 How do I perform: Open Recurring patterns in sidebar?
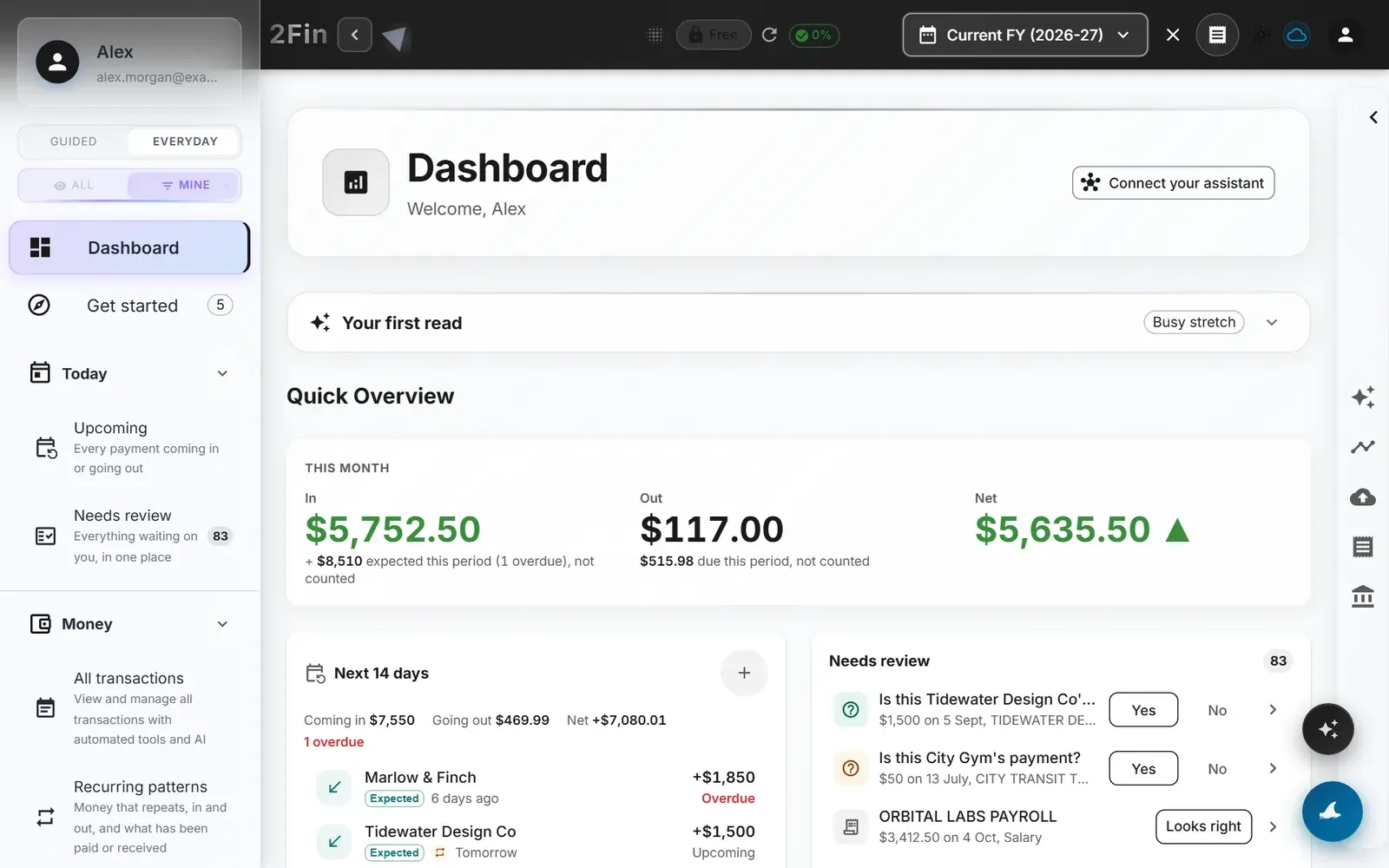(x=129, y=817)
